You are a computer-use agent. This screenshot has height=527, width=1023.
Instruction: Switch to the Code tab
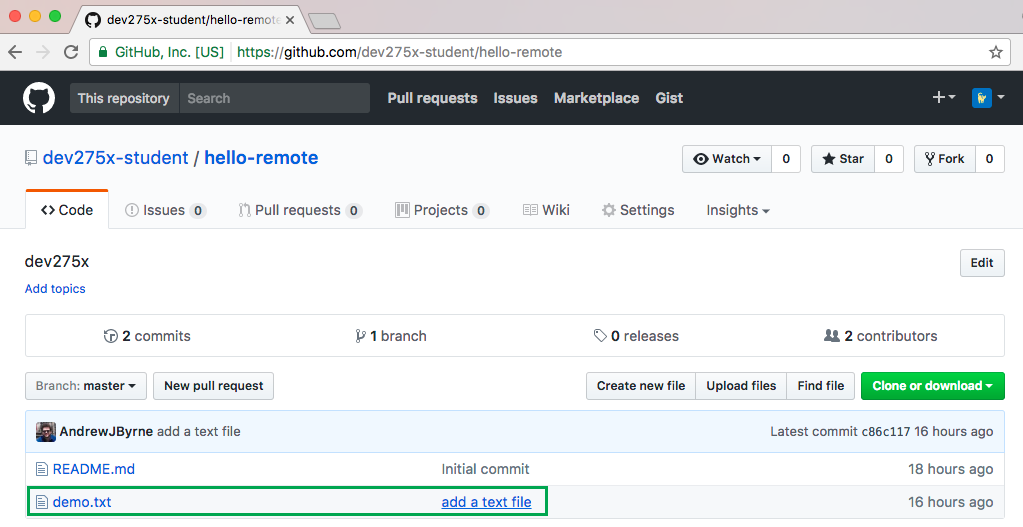coord(67,210)
